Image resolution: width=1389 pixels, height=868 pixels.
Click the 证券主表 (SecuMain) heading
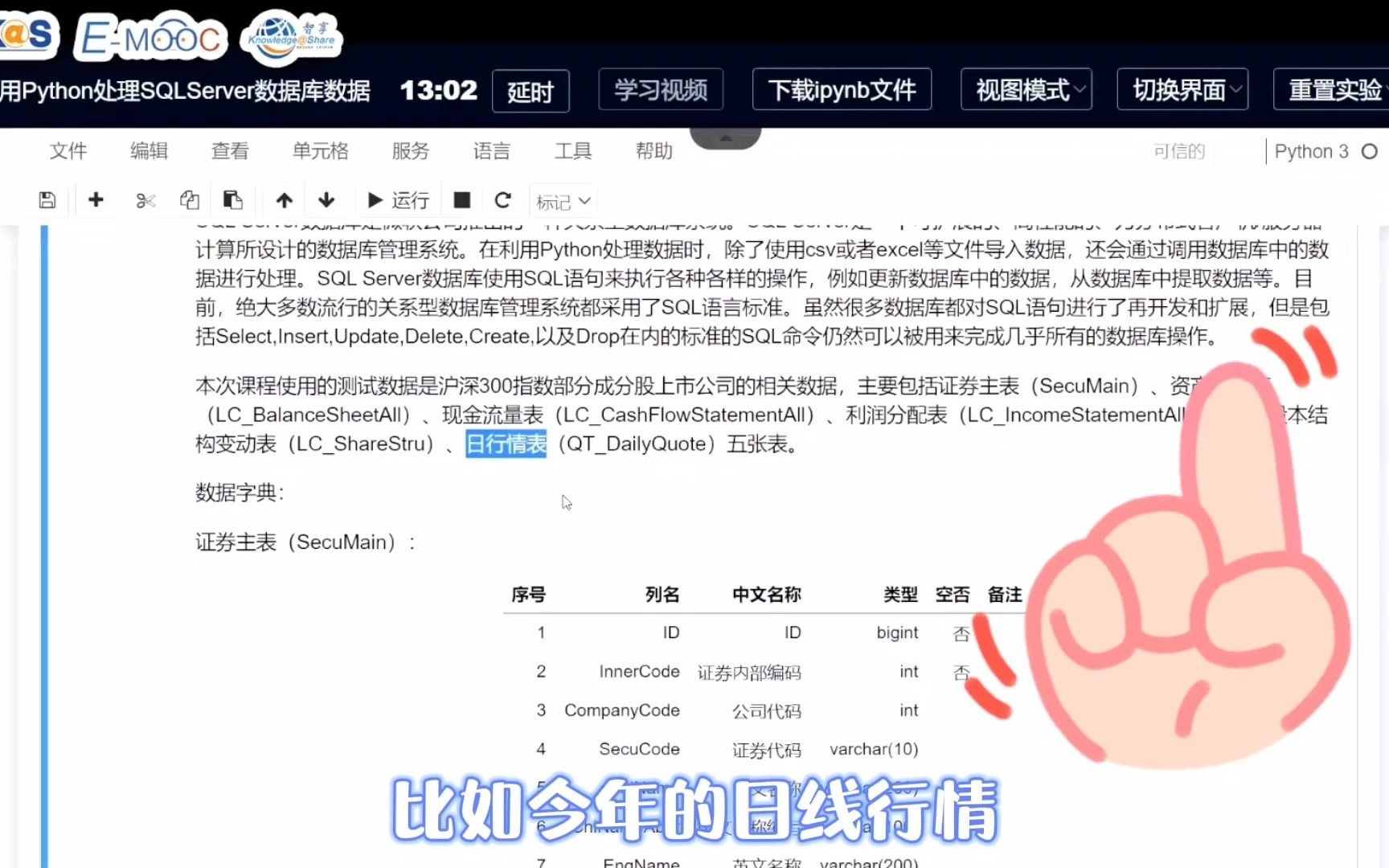(305, 542)
